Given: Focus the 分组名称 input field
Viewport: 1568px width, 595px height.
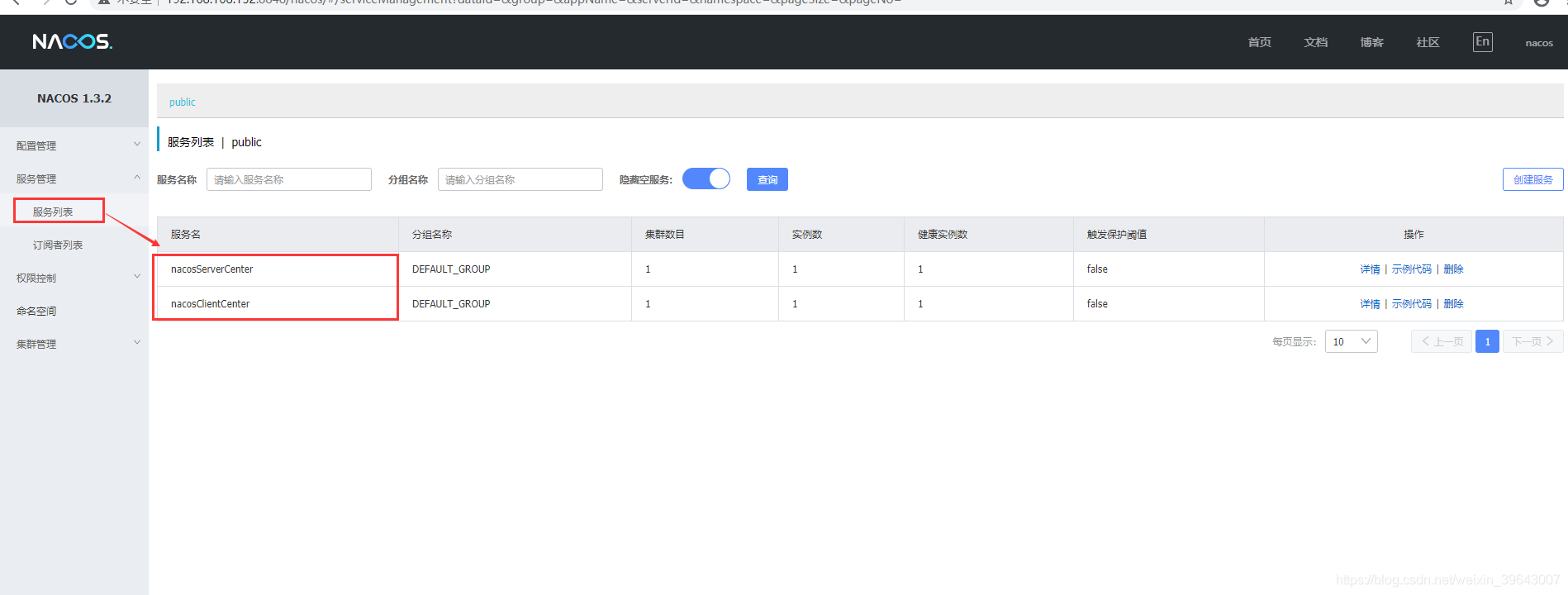Looking at the screenshot, I should (520, 179).
